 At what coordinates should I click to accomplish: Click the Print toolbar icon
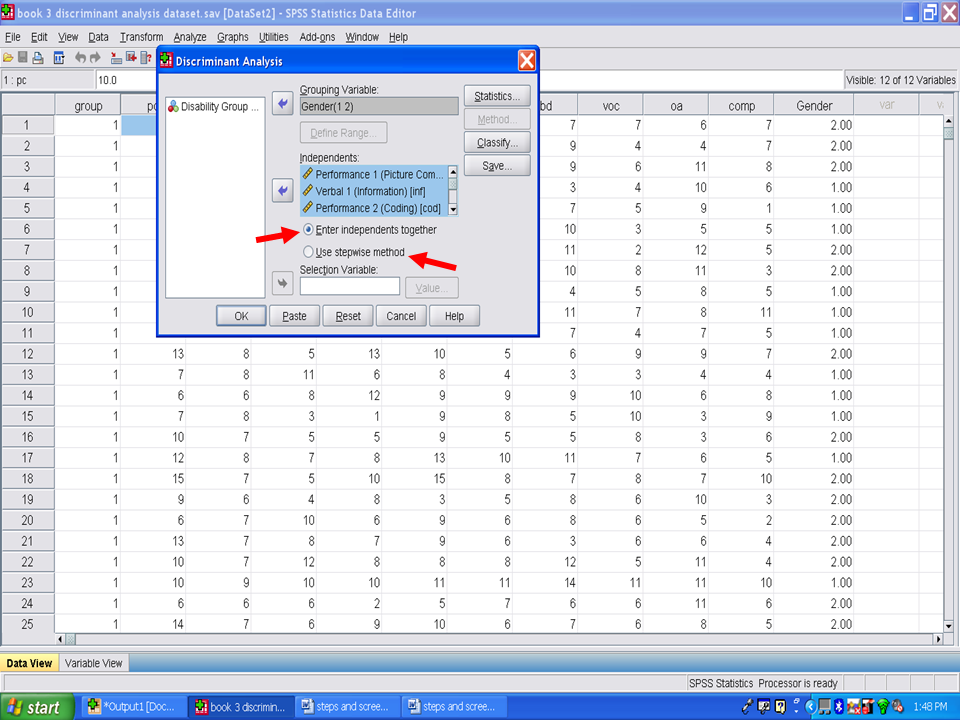[38, 58]
